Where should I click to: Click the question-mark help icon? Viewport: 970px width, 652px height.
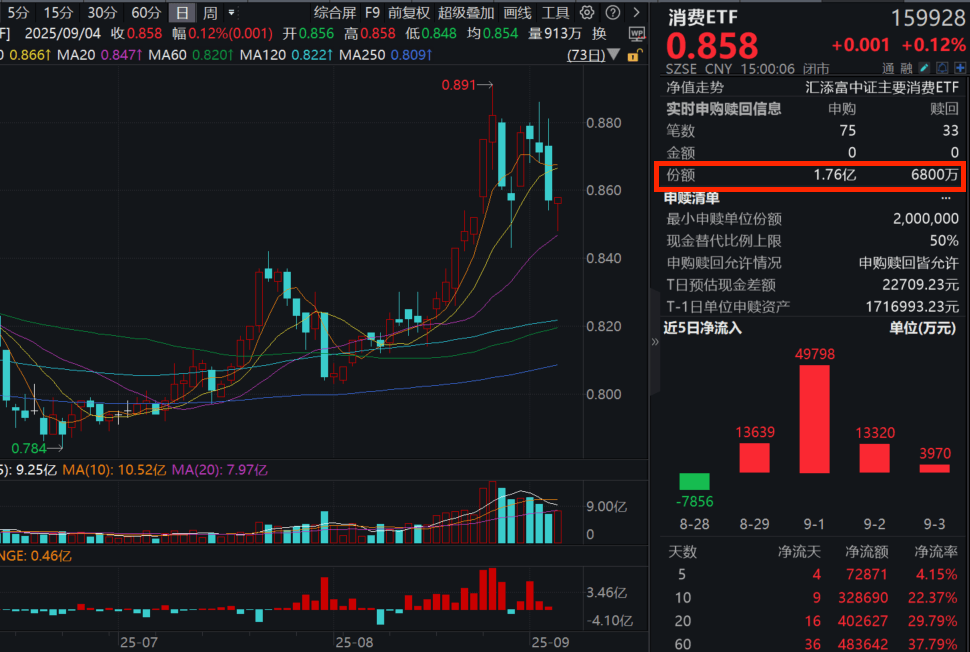[611, 13]
